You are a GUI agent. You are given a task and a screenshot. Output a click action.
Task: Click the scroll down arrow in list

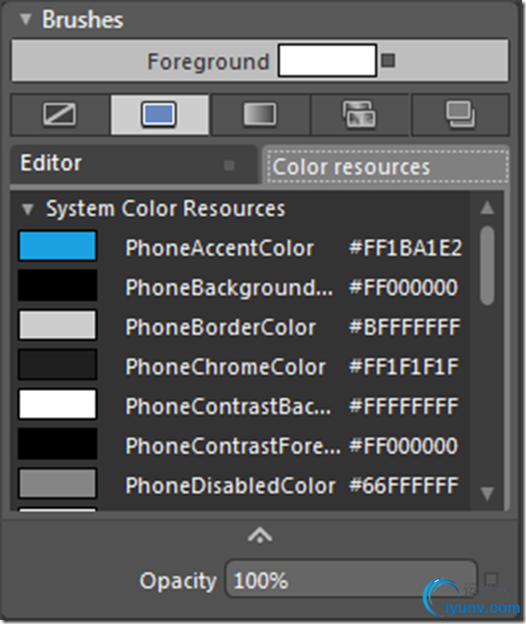pos(487,493)
